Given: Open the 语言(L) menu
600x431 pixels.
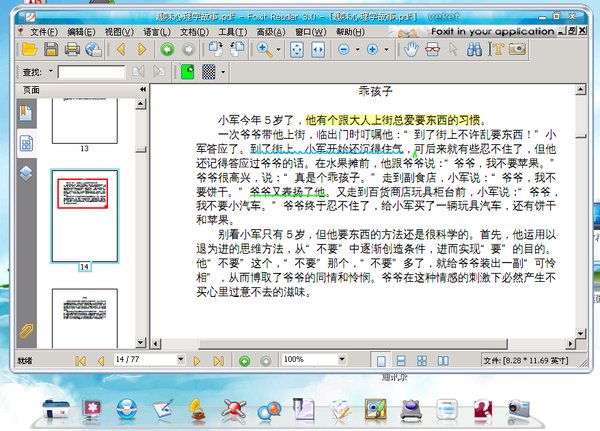Looking at the screenshot, I should click(157, 32).
